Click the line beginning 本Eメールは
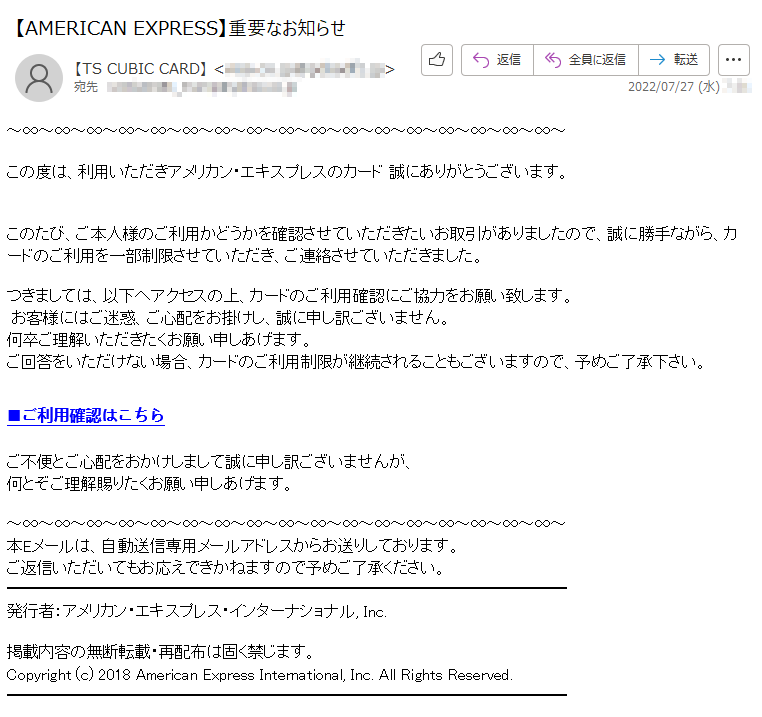762x717 pixels. click(x=232, y=546)
